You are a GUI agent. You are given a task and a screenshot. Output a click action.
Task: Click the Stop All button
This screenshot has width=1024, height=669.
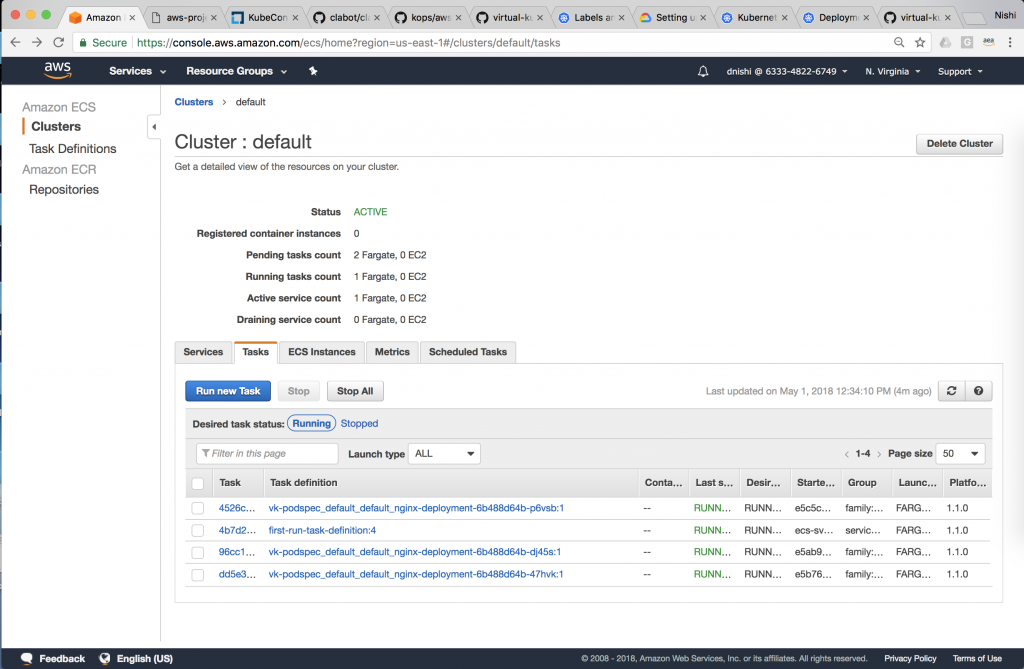355,391
